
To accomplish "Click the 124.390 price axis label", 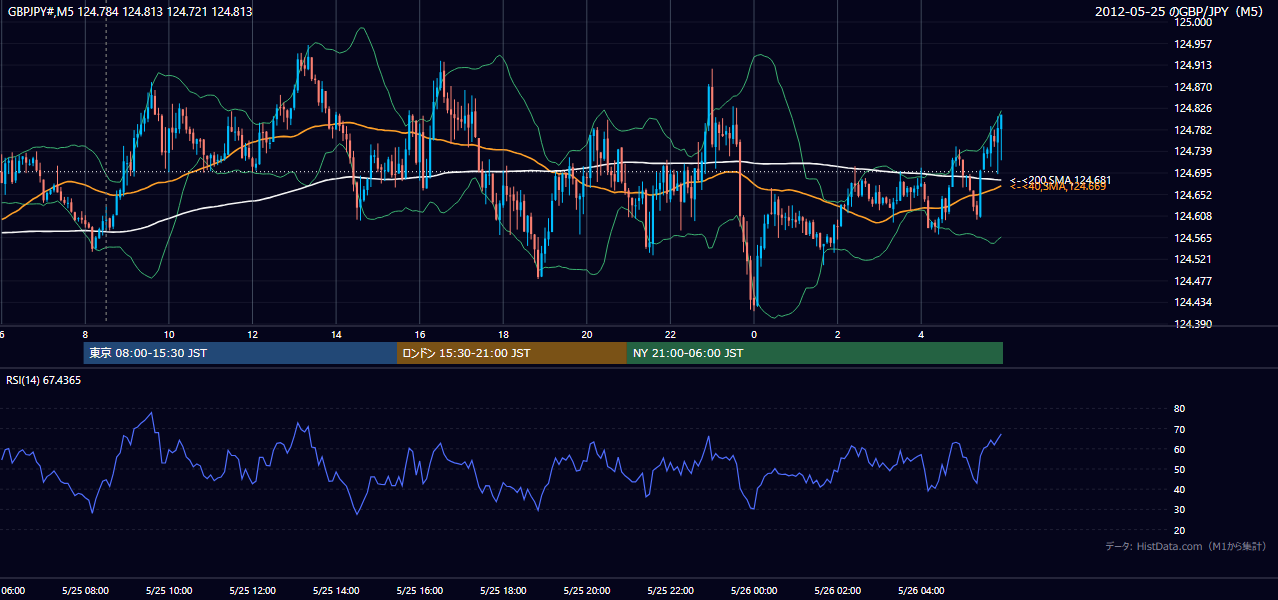I will (1192, 324).
